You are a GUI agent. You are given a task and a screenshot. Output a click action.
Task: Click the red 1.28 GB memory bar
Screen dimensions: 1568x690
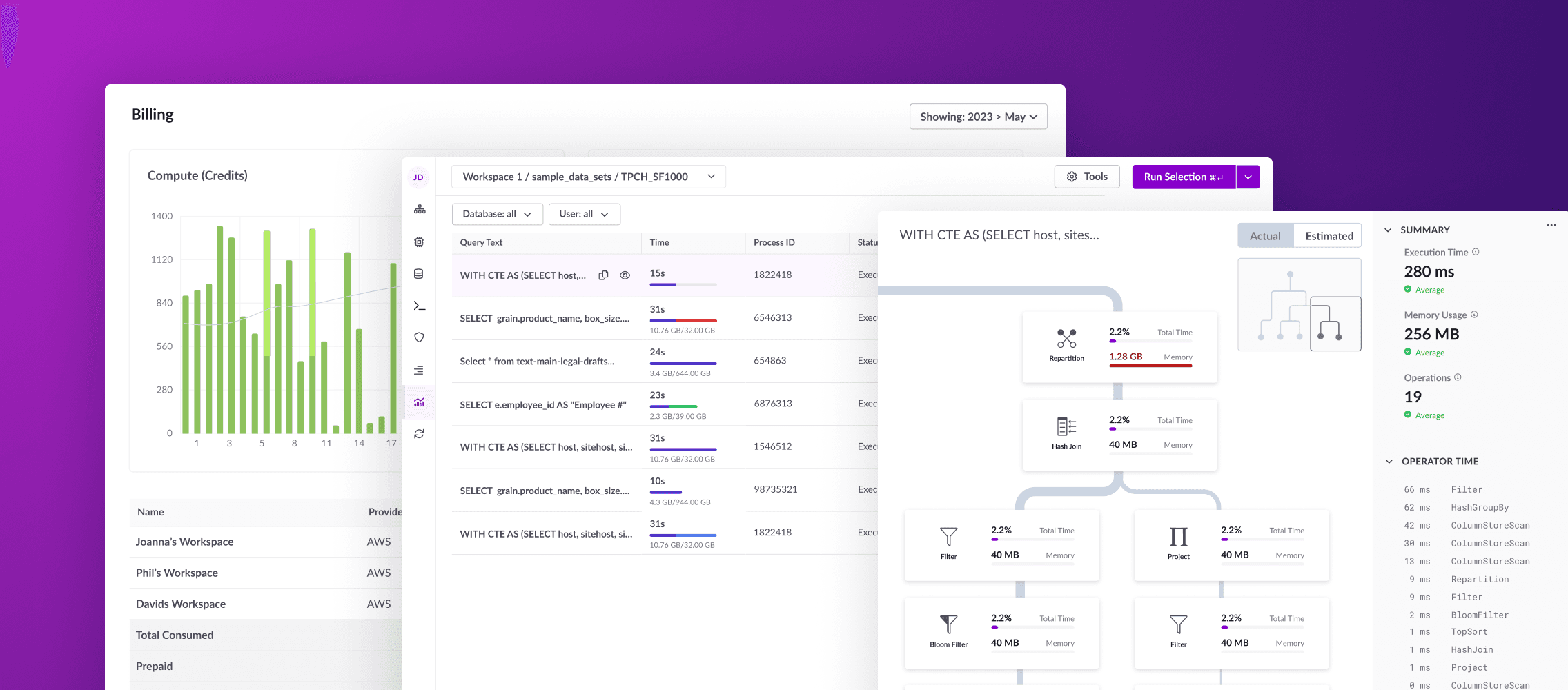click(1150, 366)
